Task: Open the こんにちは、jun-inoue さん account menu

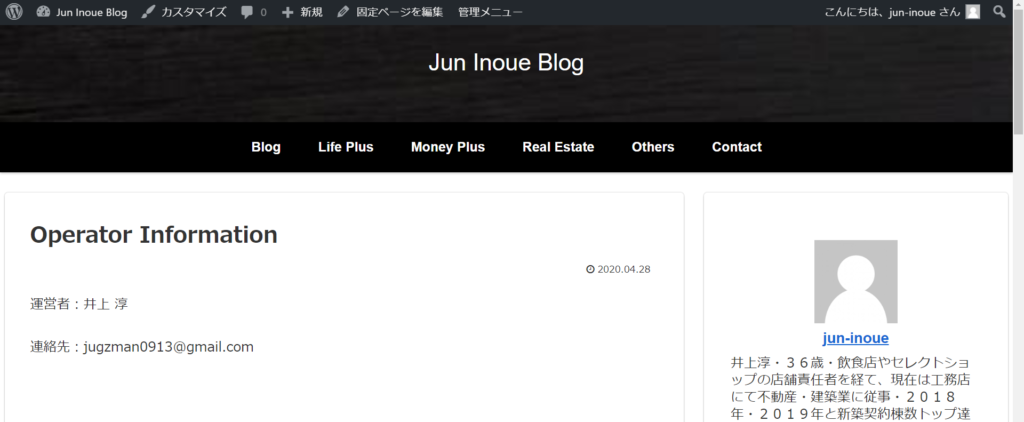Action: (902, 12)
